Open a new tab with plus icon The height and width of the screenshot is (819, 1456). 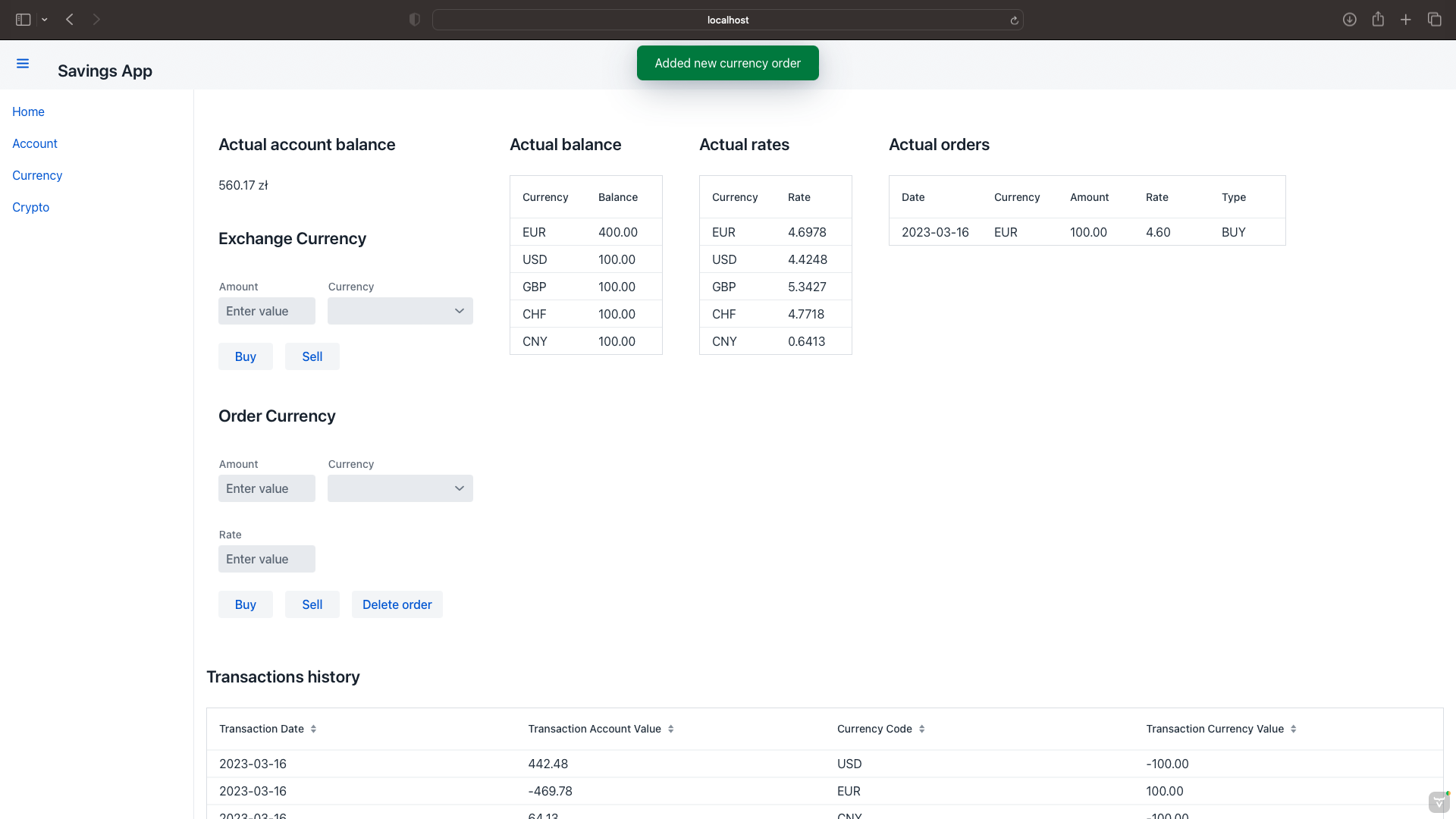point(1406,20)
